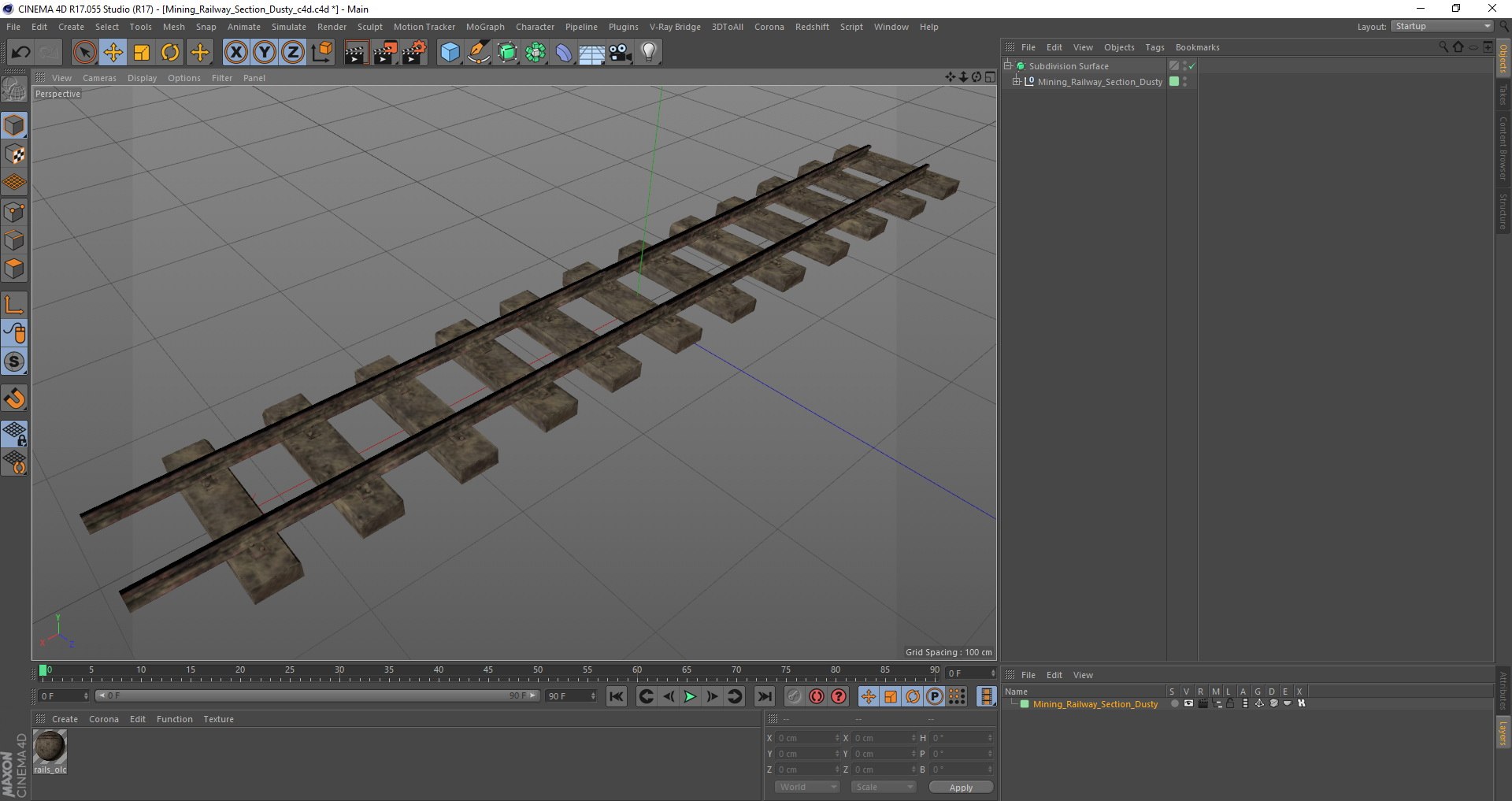Open viewport Cameras menu
The image size is (1512, 801).
(99, 78)
